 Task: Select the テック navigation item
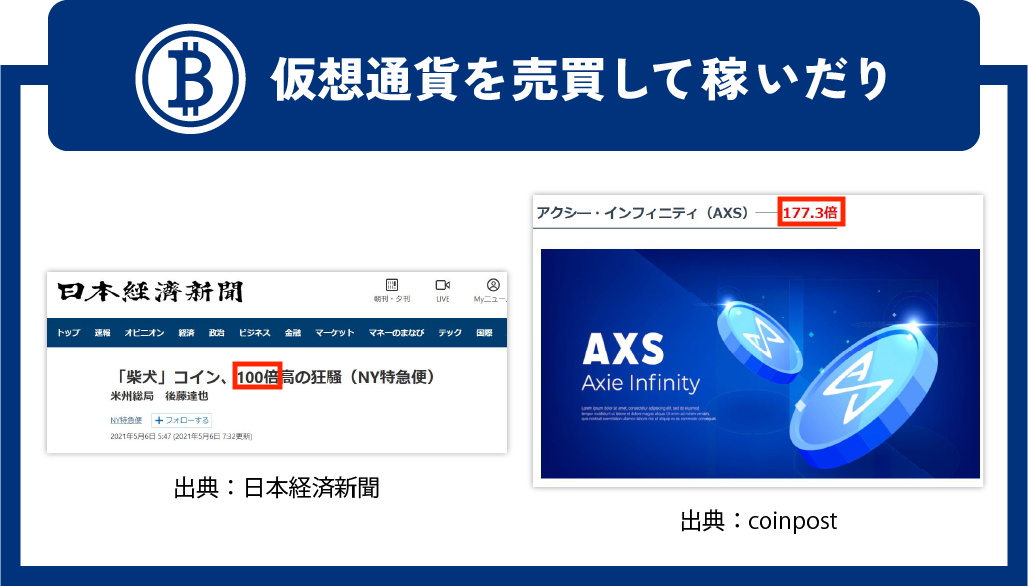(450, 333)
